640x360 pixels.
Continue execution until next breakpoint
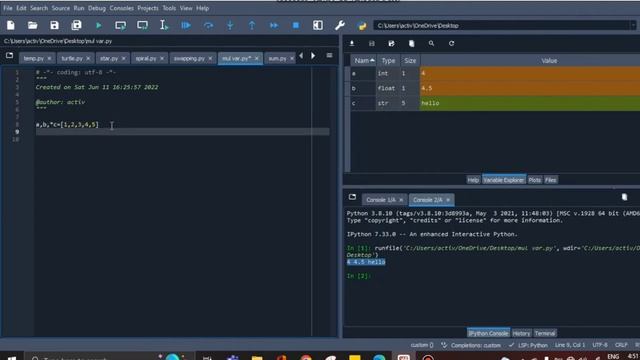tap(274, 25)
